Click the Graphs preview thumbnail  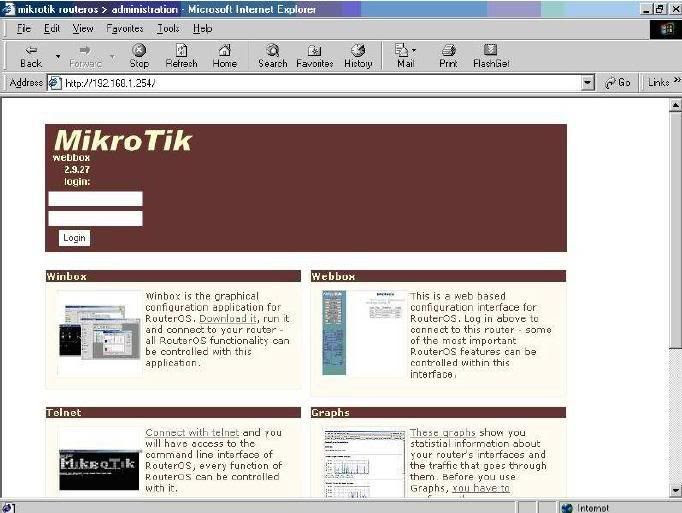(364, 464)
